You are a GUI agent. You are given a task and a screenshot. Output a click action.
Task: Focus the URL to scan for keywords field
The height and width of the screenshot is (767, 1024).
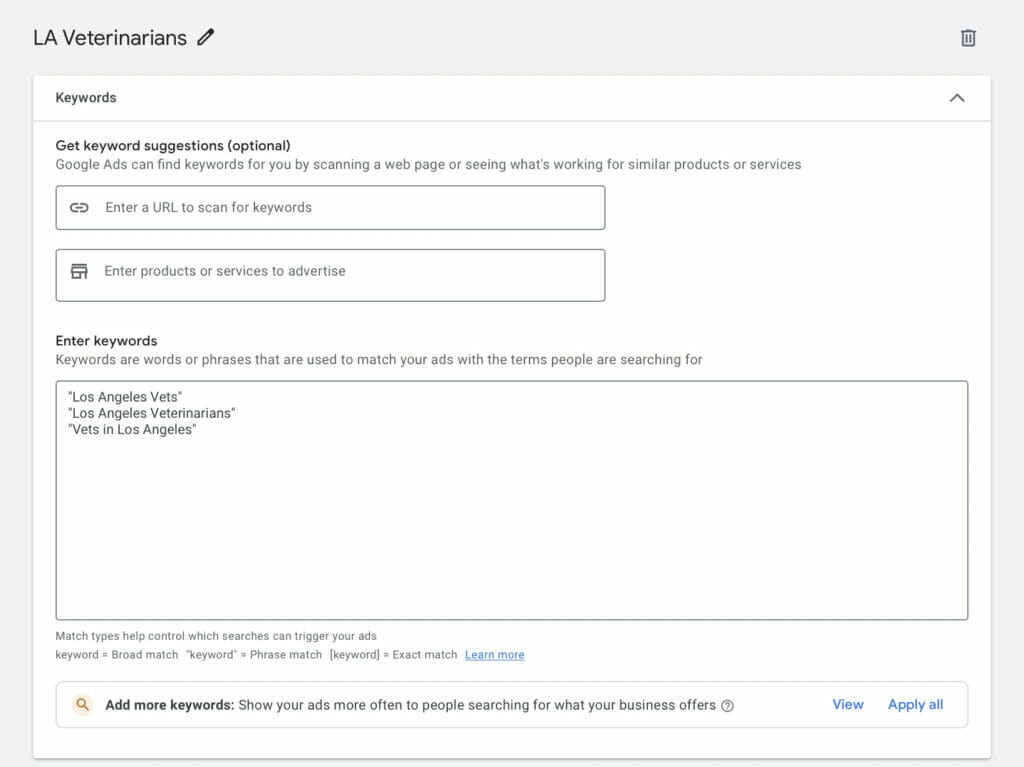[330, 208]
